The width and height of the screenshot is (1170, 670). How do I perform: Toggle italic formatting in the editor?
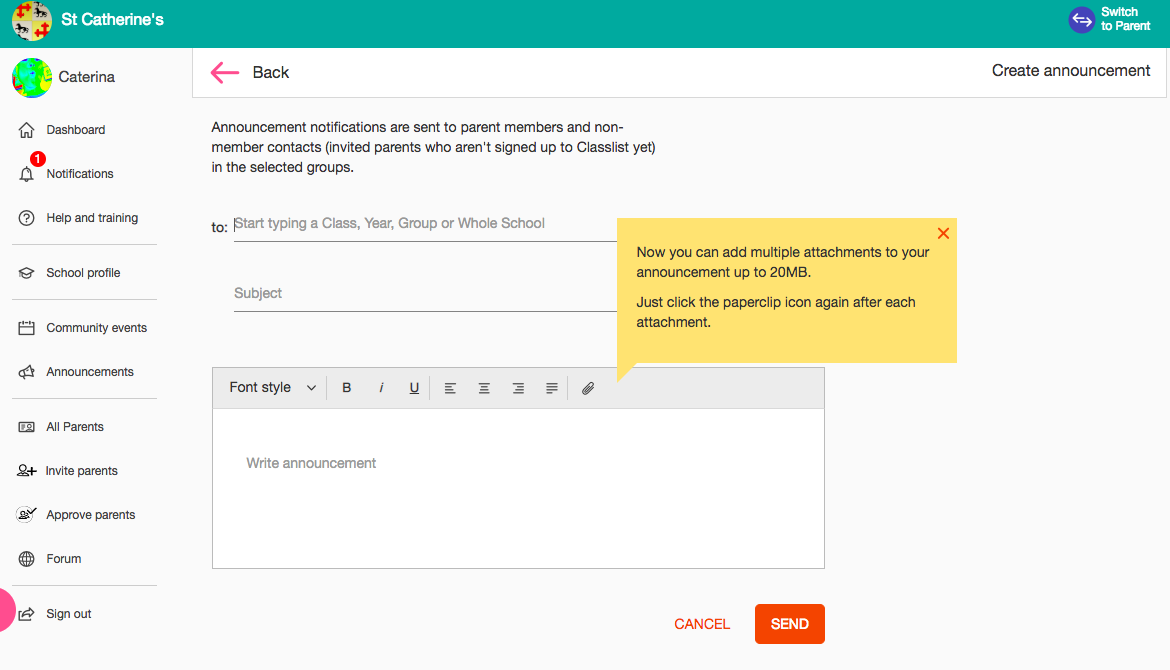pos(381,388)
